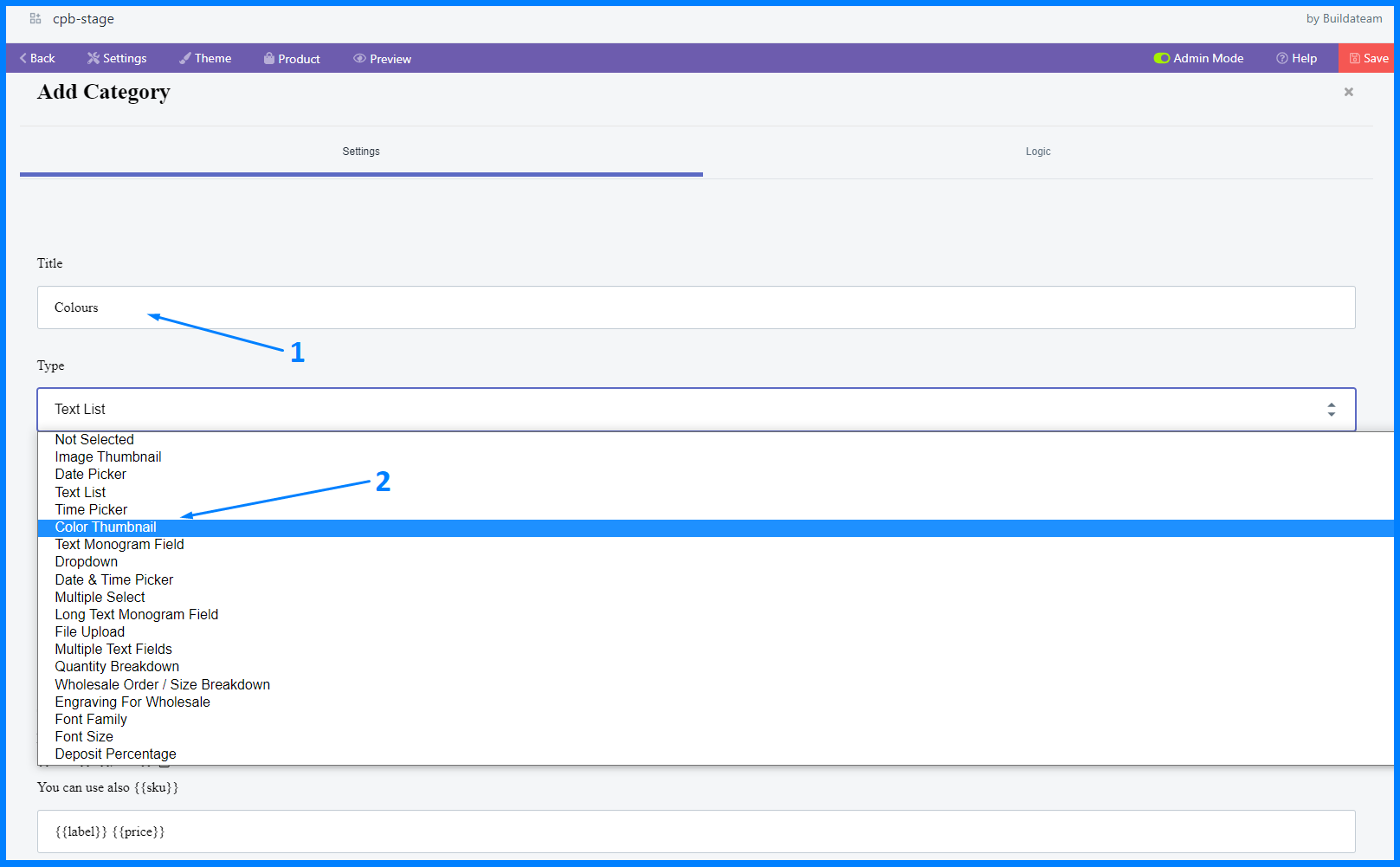Open the Product bag menu item
The width and height of the screenshot is (1400, 867).
pyautogui.click(x=292, y=59)
